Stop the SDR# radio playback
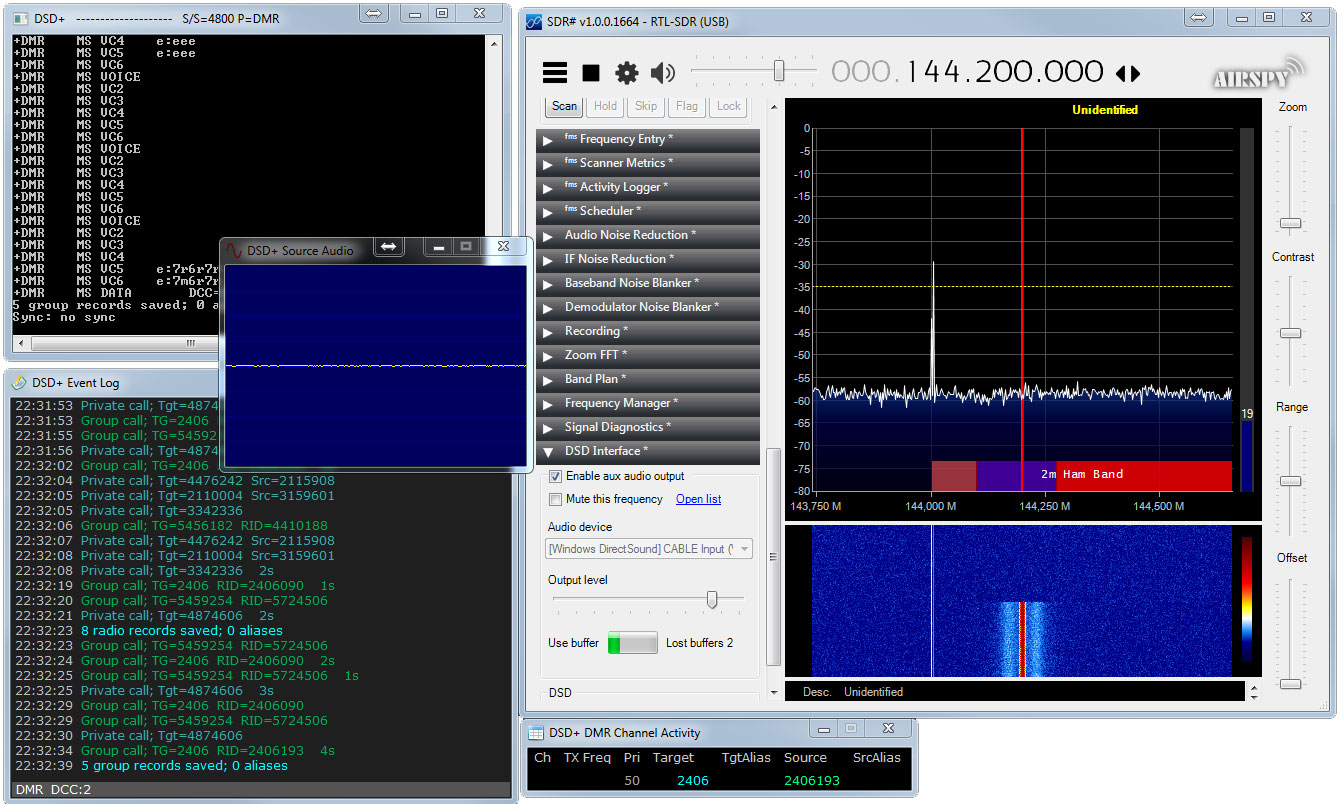Viewport: 1341px width, 804px height. (x=591, y=73)
